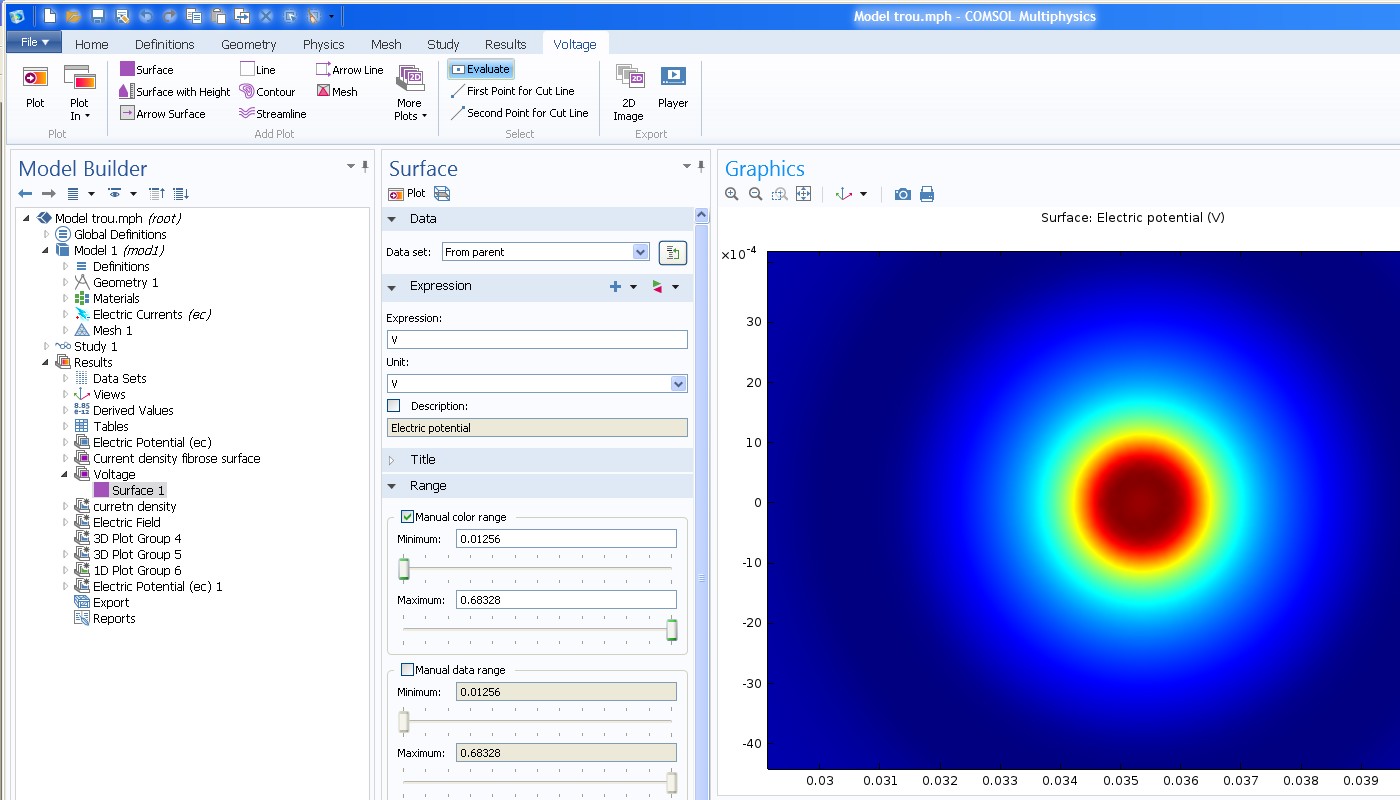Click the Surface with Height plot icon
Image resolution: width=1400 pixels, height=800 pixels.
(127, 92)
